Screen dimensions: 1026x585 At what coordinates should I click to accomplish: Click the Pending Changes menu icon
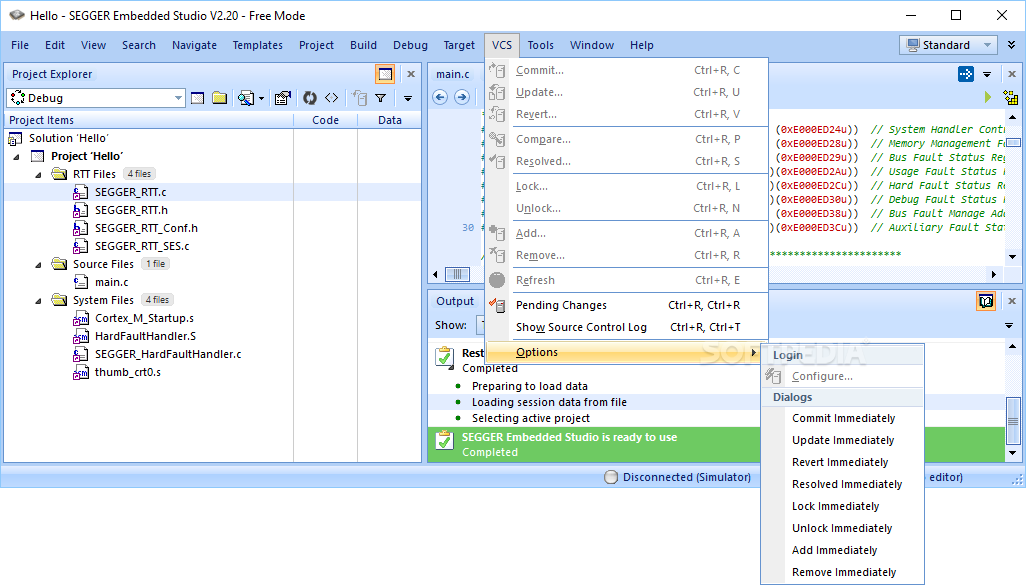[x=497, y=305]
